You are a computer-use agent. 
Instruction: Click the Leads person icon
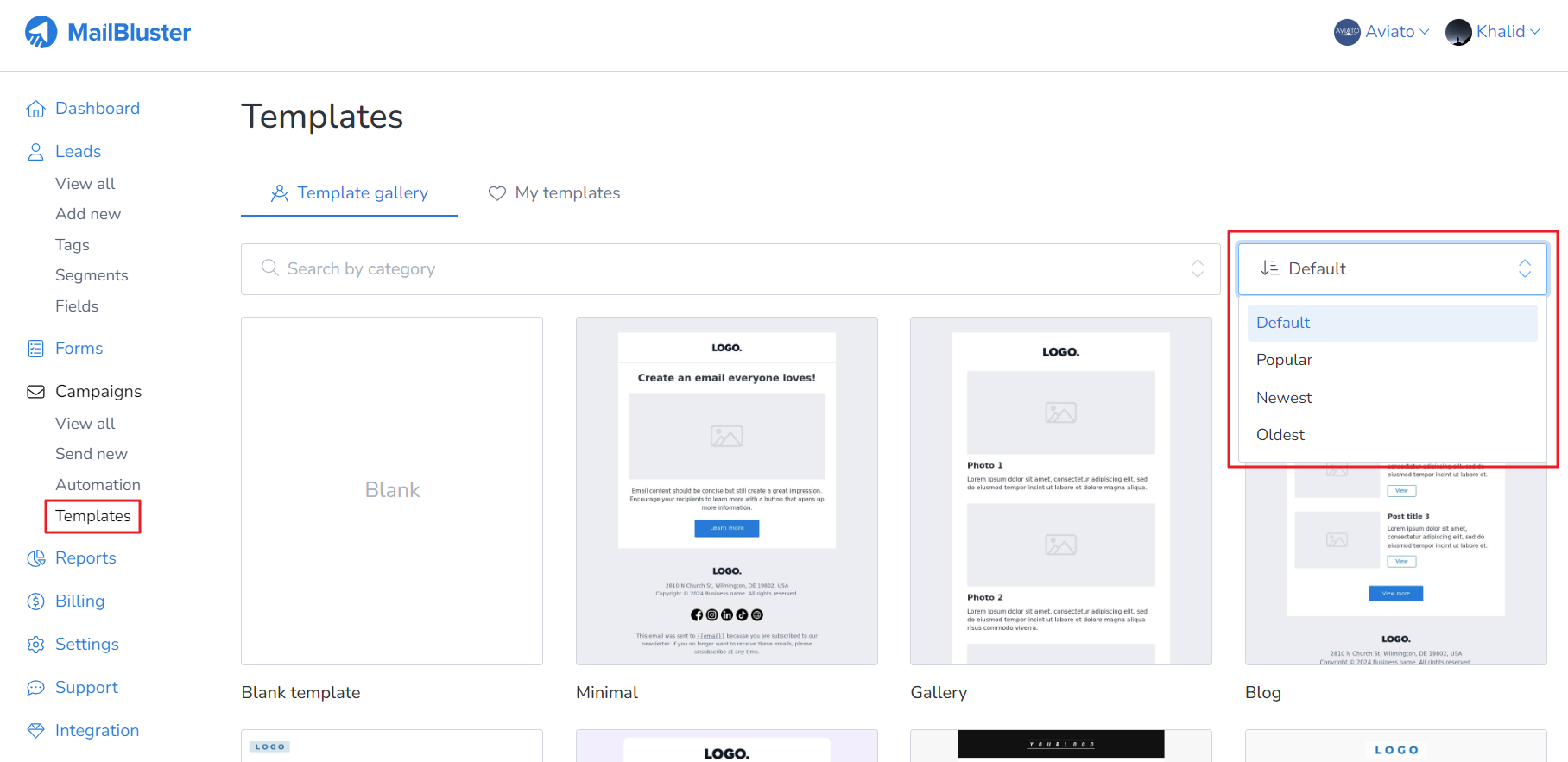[x=35, y=152]
